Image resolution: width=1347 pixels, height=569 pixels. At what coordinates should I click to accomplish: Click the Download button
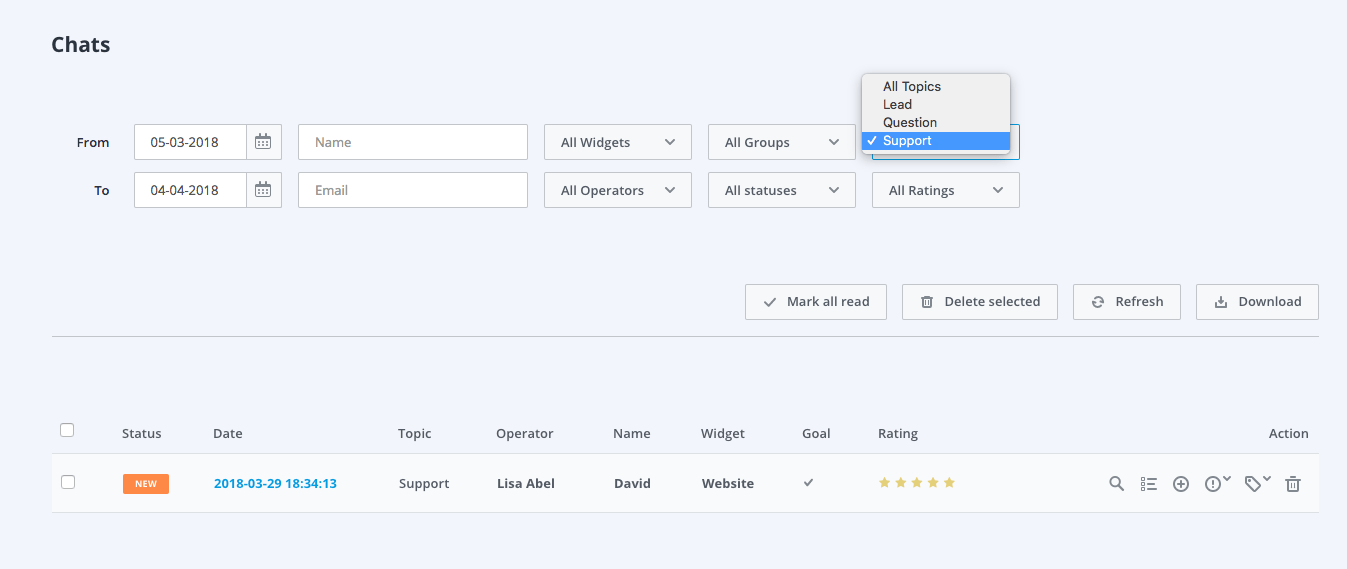(1257, 302)
